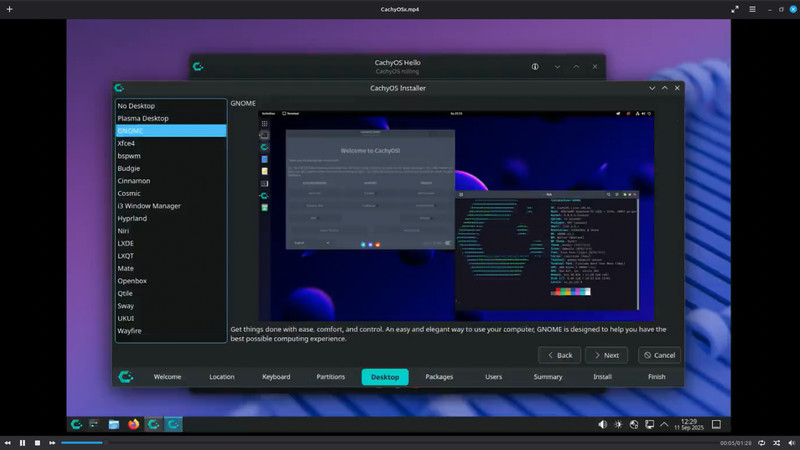Click the show desktop button on taskbar

(x=716, y=424)
